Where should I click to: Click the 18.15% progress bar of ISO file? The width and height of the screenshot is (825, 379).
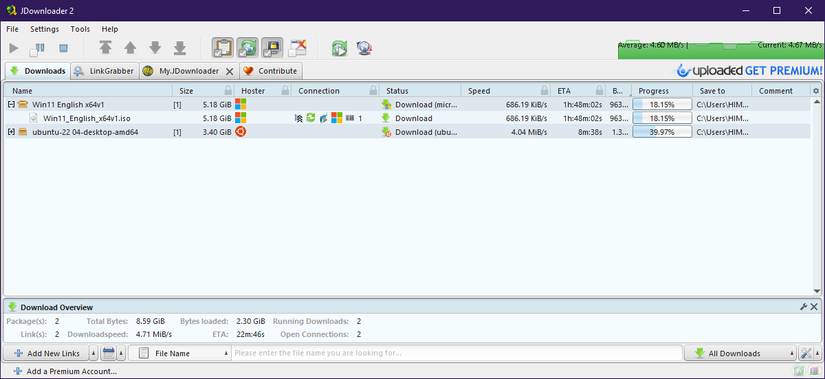click(662, 118)
